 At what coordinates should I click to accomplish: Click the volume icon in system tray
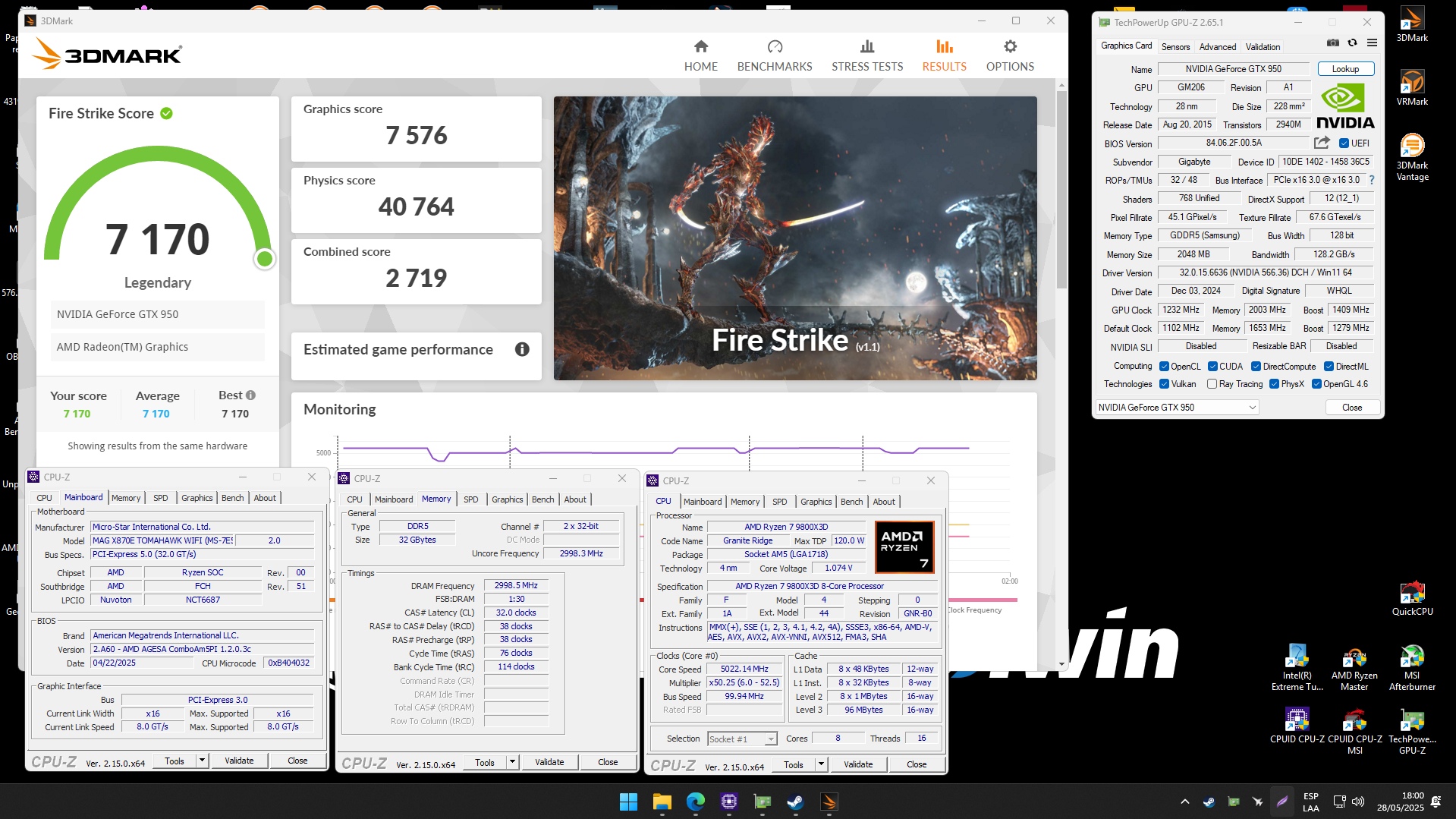1357,802
